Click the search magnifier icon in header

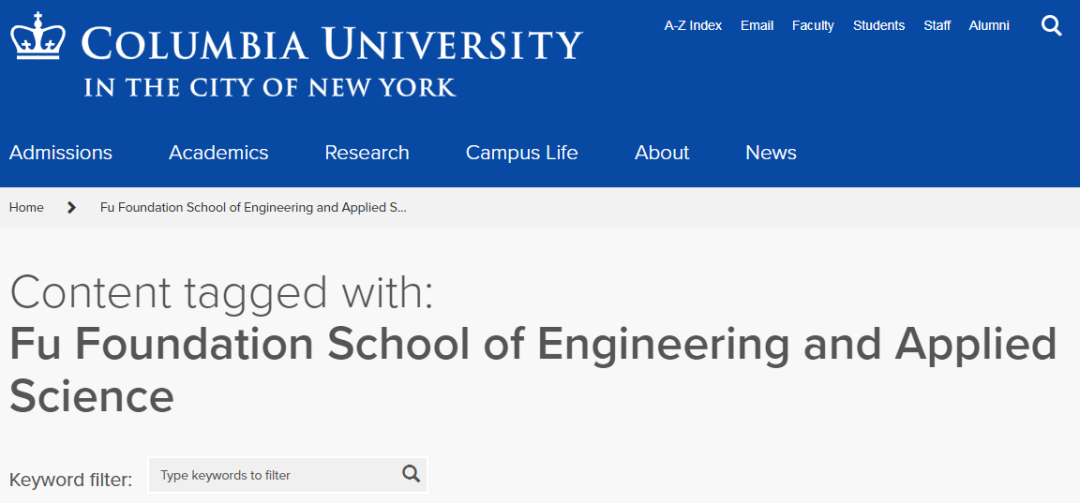(1051, 26)
